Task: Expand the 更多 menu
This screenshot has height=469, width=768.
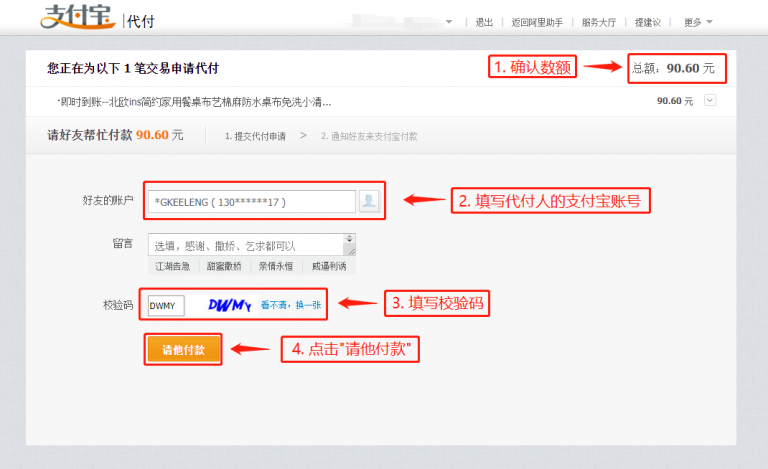Action: click(698, 22)
